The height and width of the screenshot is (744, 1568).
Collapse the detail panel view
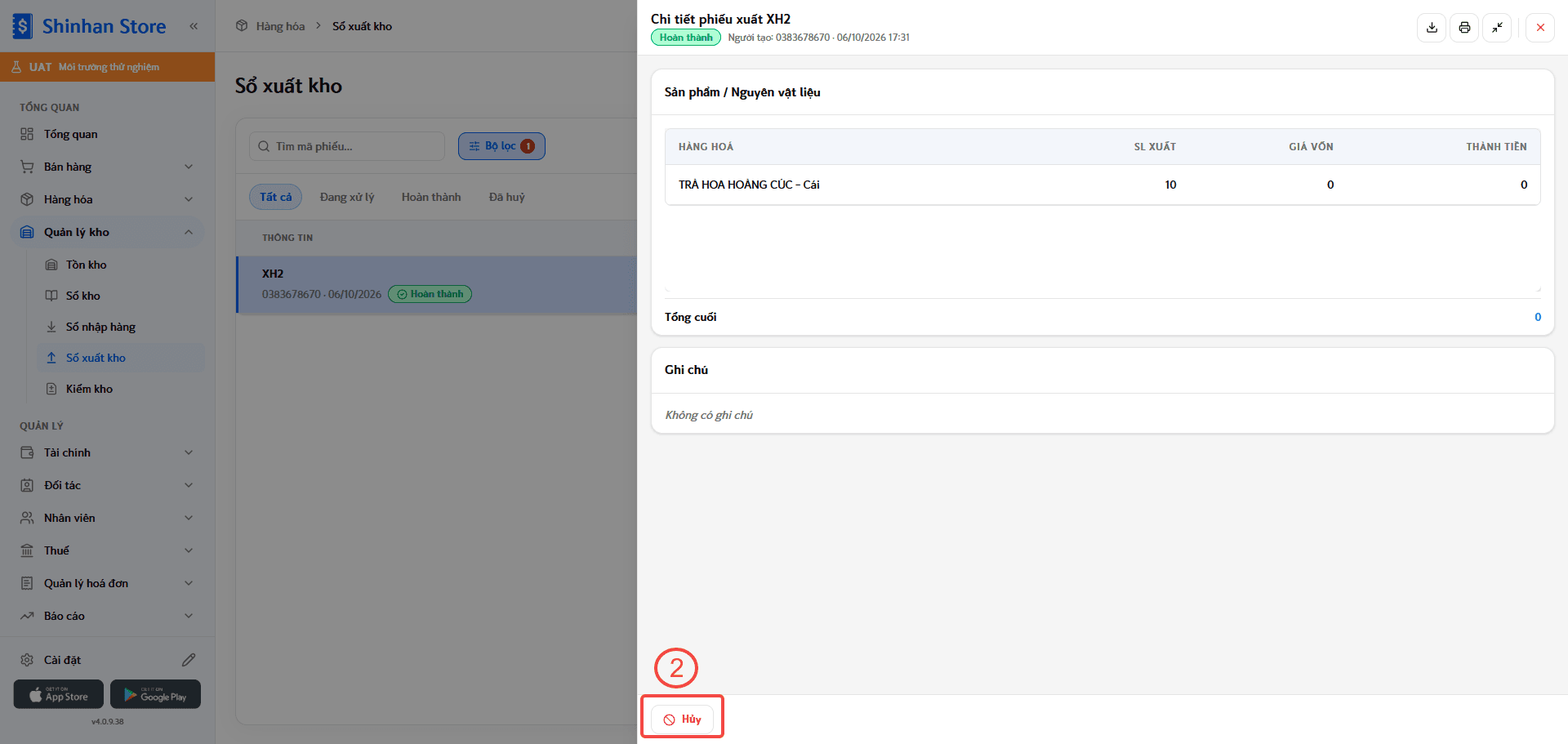(x=1497, y=28)
